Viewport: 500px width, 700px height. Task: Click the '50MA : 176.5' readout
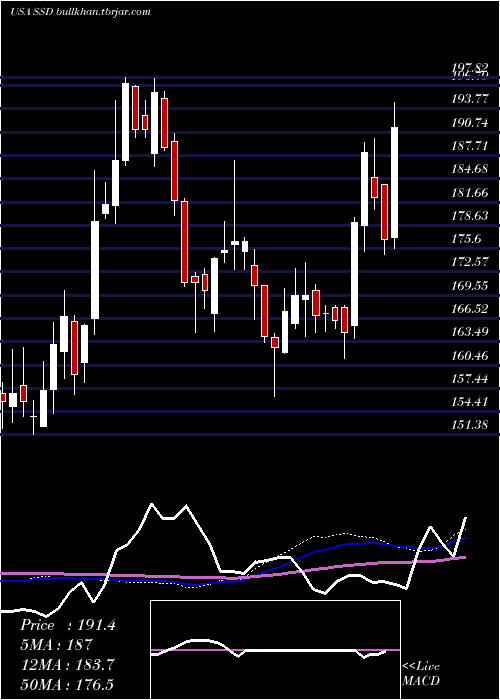(67, 684)
